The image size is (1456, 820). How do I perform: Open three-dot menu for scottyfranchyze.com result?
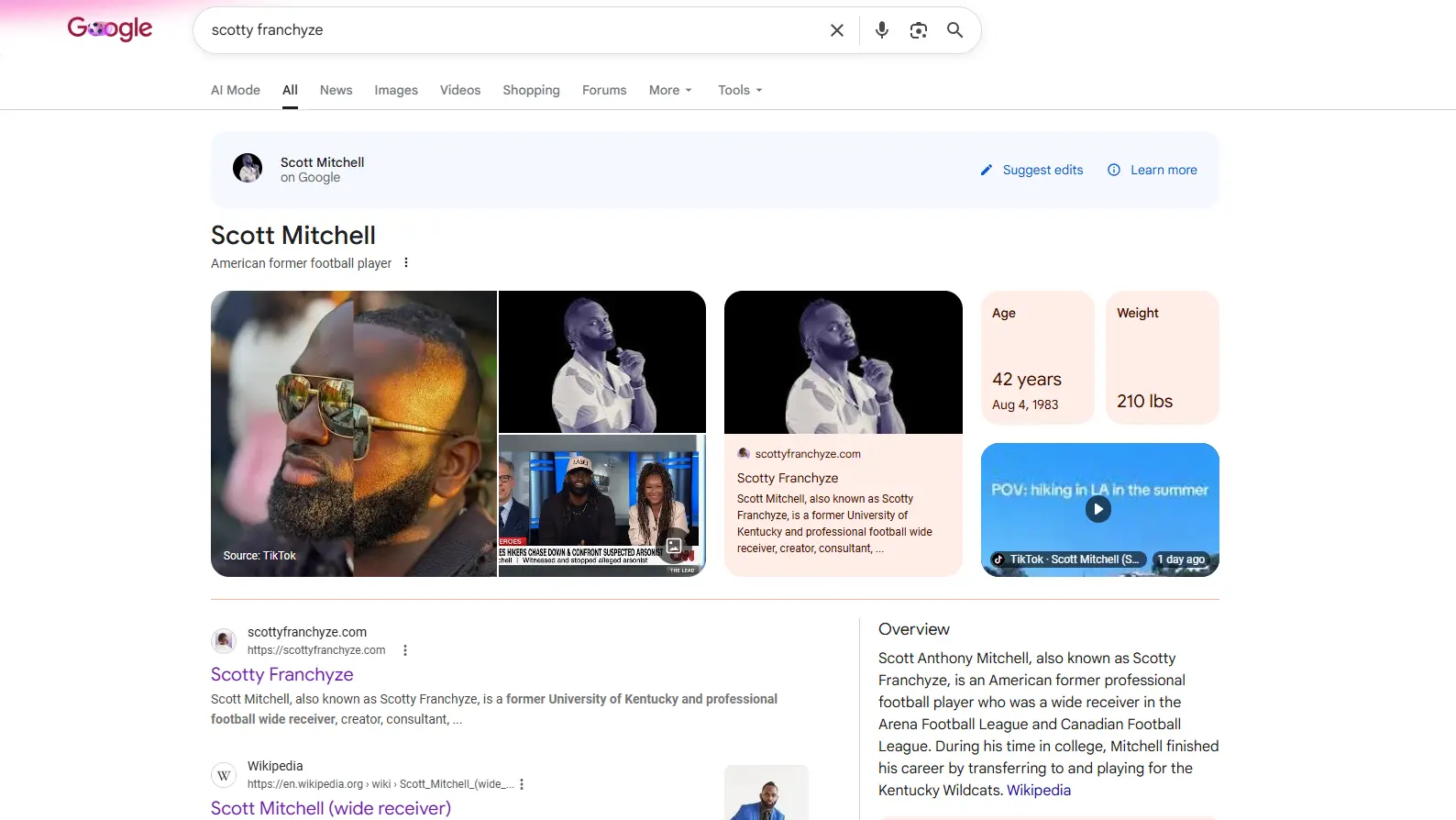pyautogui.click(x=405, y=650)
